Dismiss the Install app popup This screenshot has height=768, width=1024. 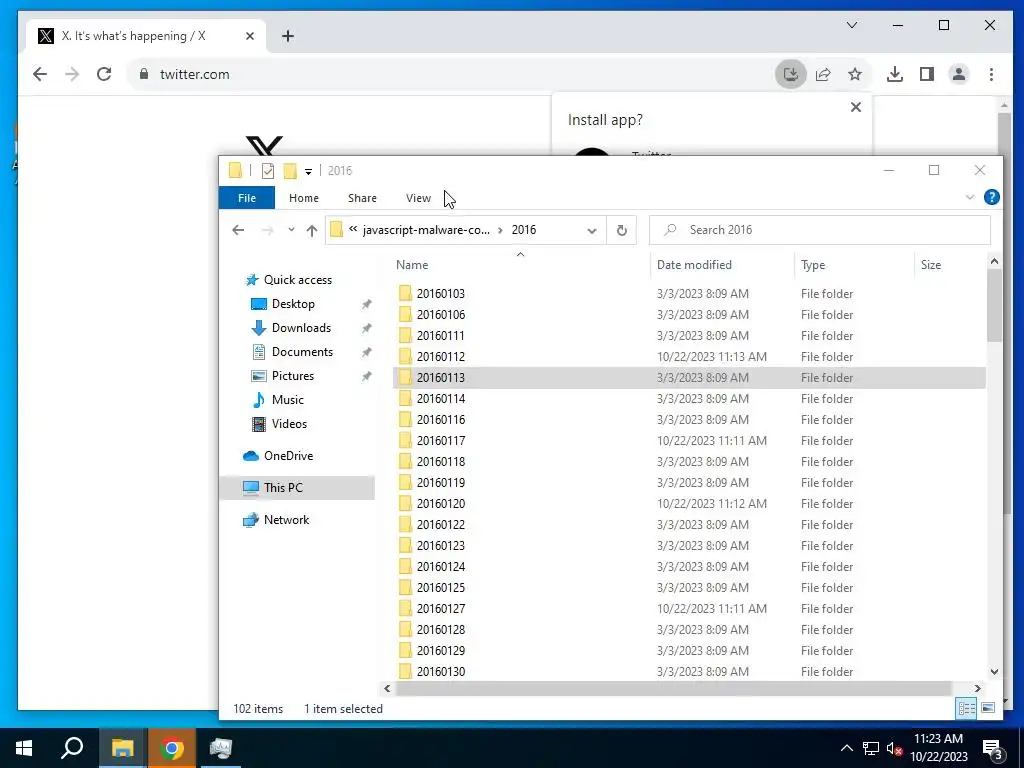tap(856, 107)
